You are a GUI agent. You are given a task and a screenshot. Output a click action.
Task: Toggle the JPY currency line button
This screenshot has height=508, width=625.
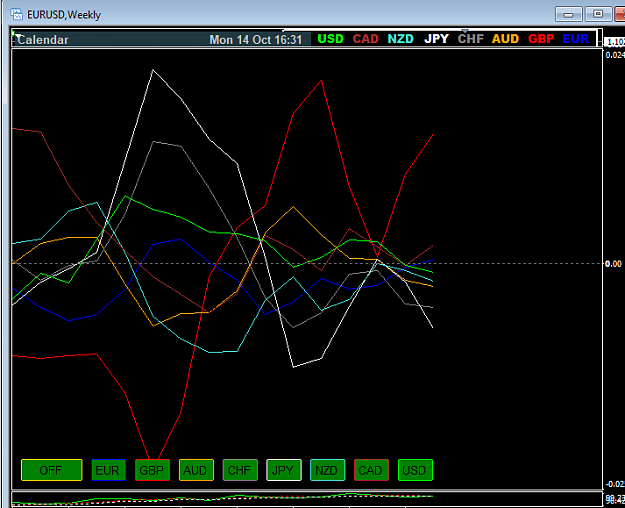point(284,470)
